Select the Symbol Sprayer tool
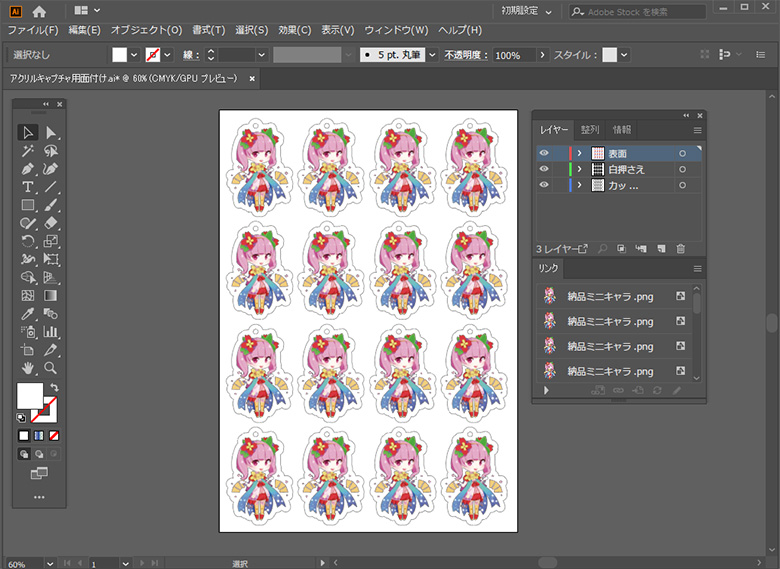 [28, 332]
